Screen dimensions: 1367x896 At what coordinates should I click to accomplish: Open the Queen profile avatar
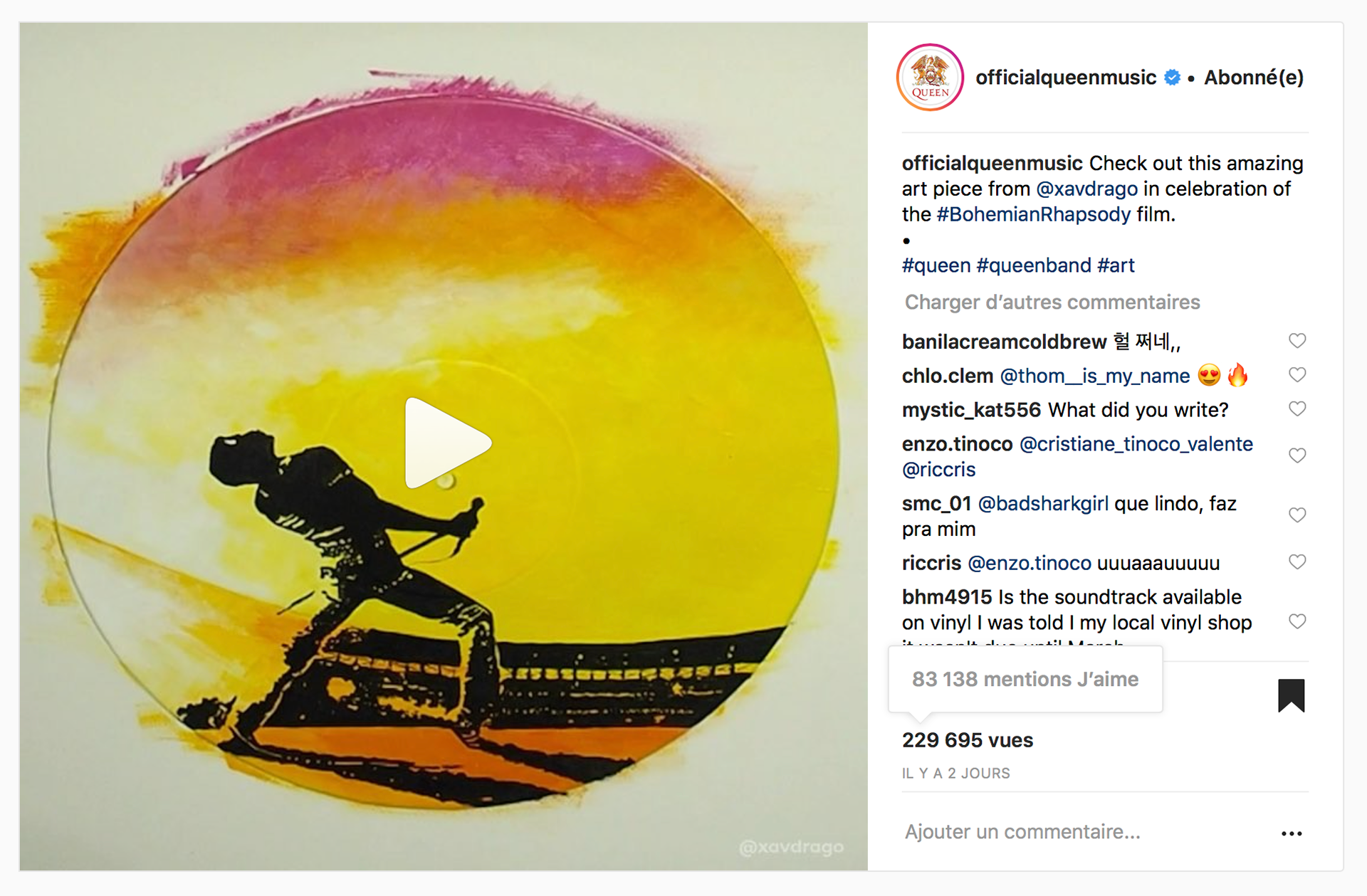930,78
